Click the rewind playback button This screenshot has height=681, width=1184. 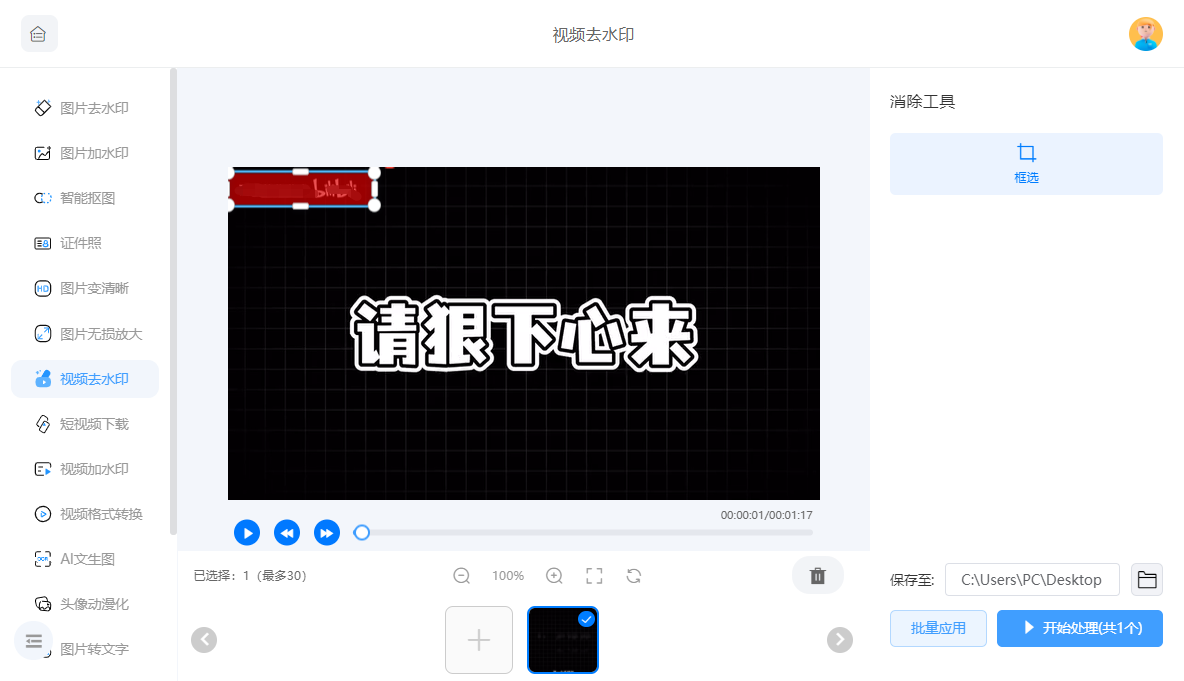[x=287, y=533]
